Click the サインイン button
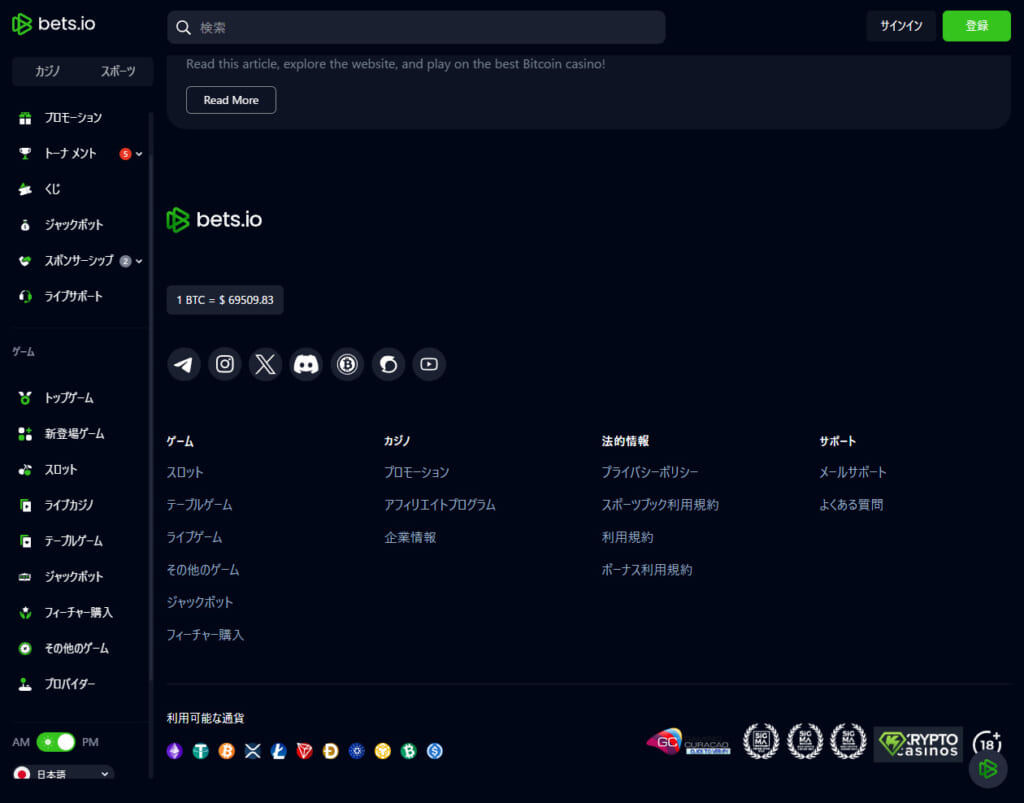 tap(901, 26)
